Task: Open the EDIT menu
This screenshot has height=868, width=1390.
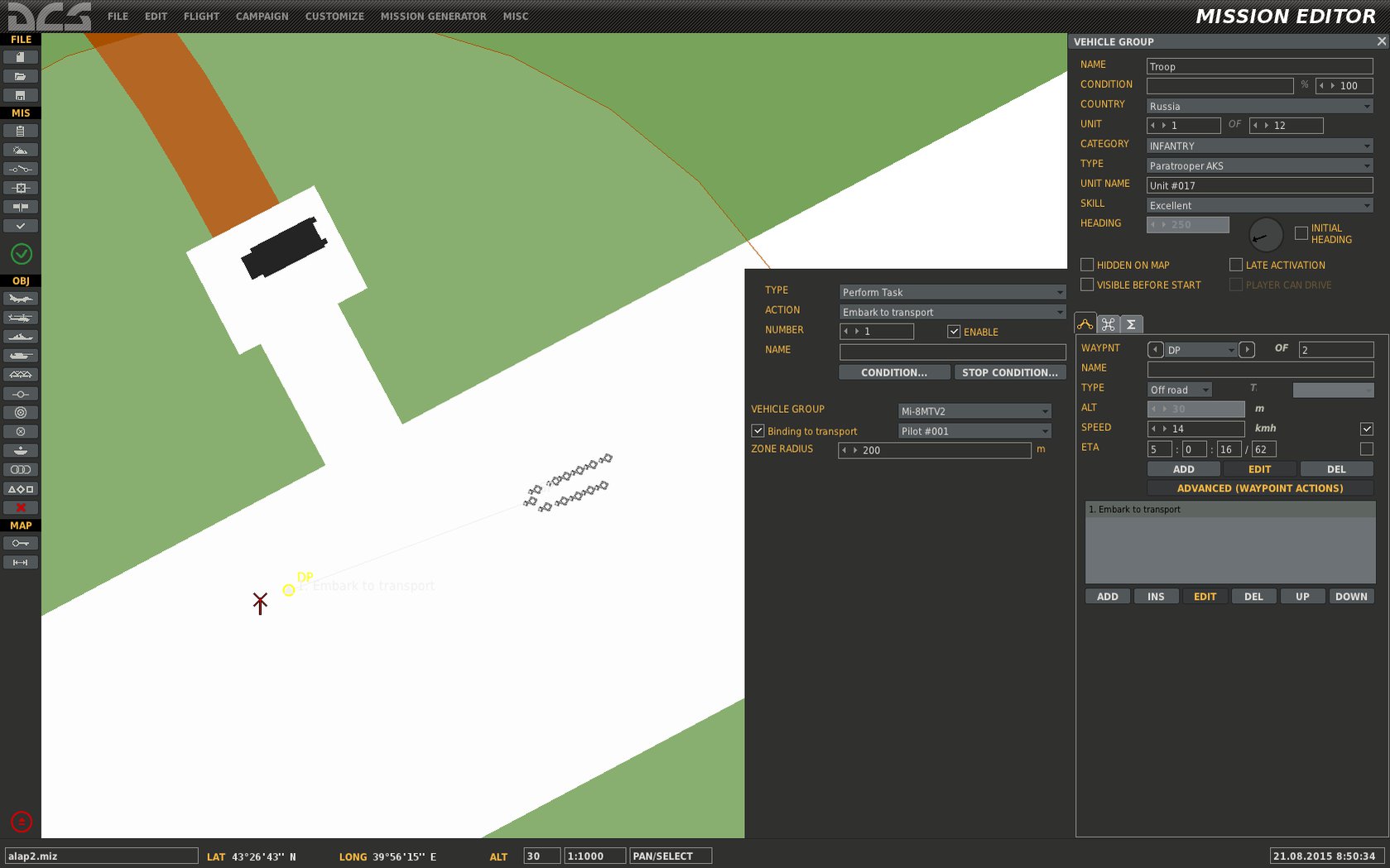Action: coord(156,17)
